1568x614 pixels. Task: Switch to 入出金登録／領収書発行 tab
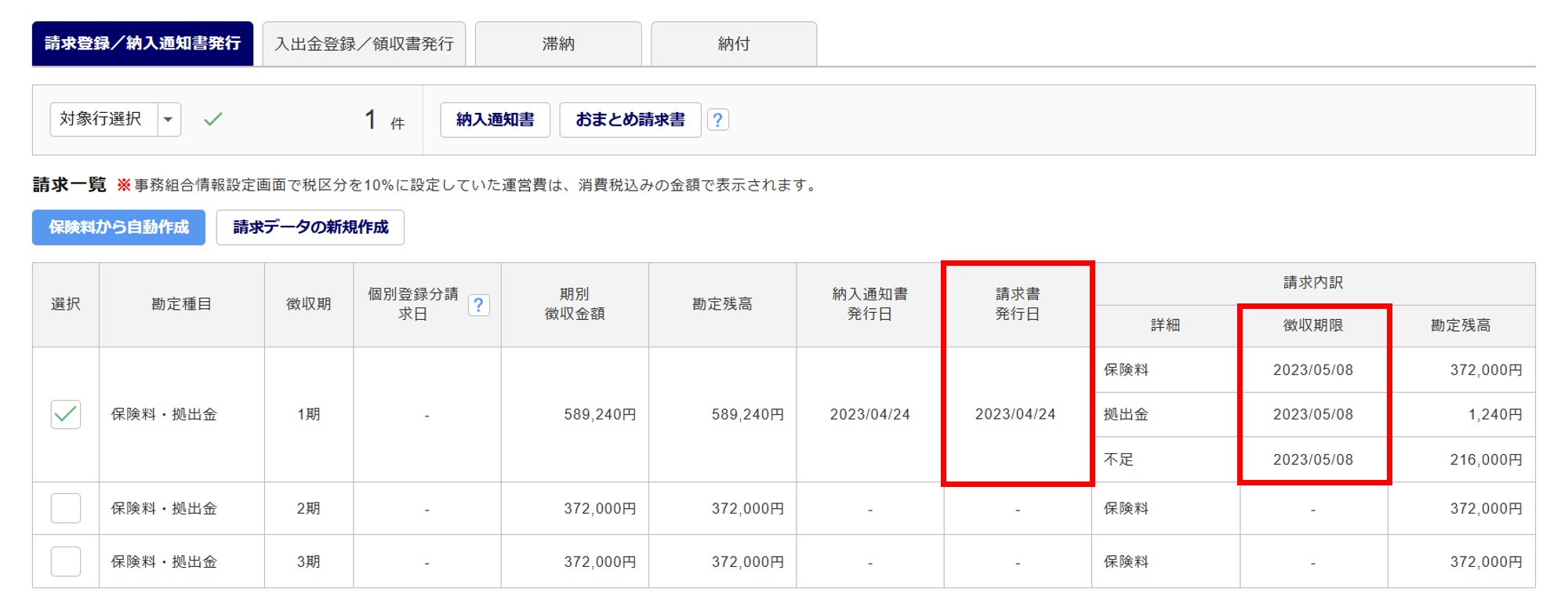364,44
